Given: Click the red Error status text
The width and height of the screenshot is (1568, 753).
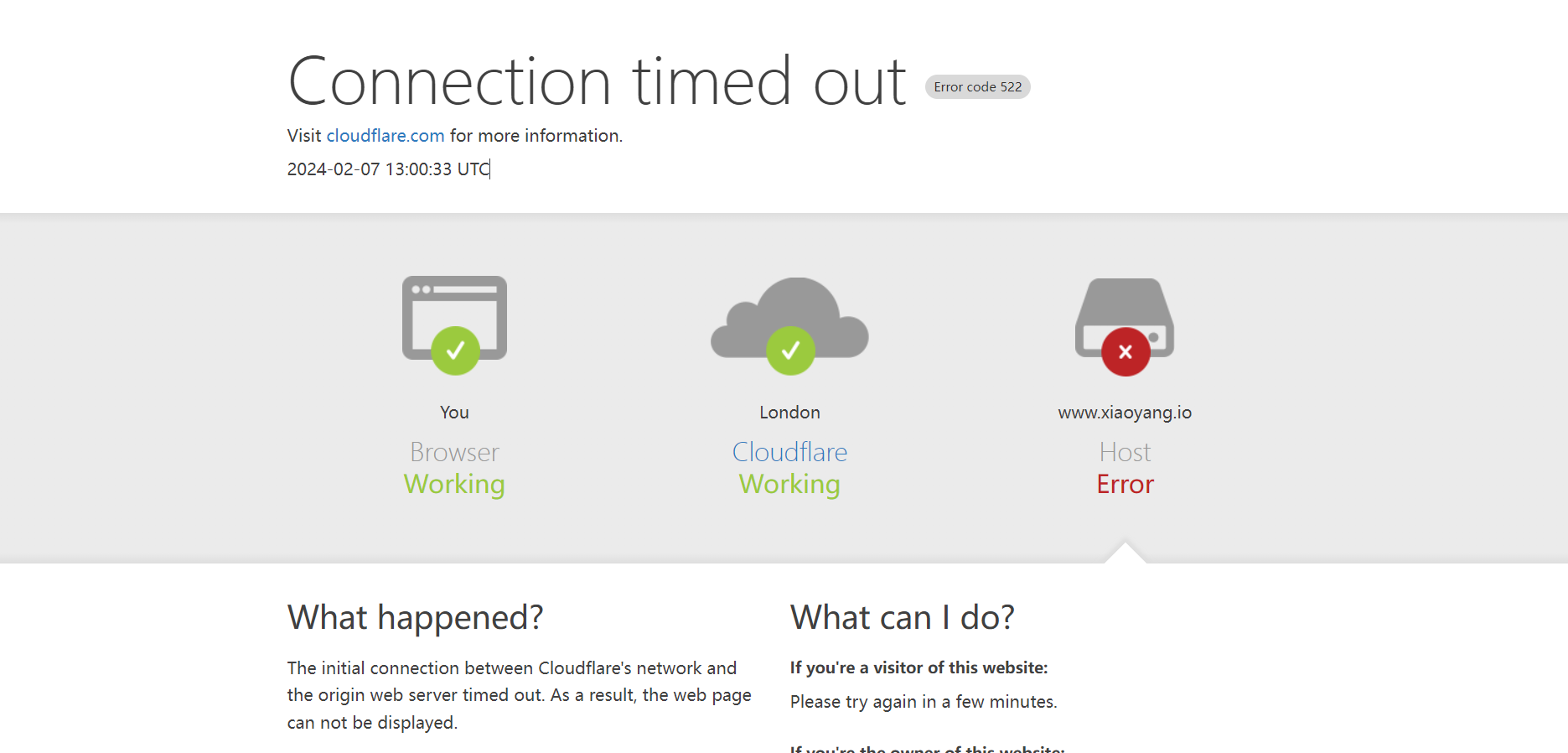Looking at the screenshot, I should pos(1125,484).
